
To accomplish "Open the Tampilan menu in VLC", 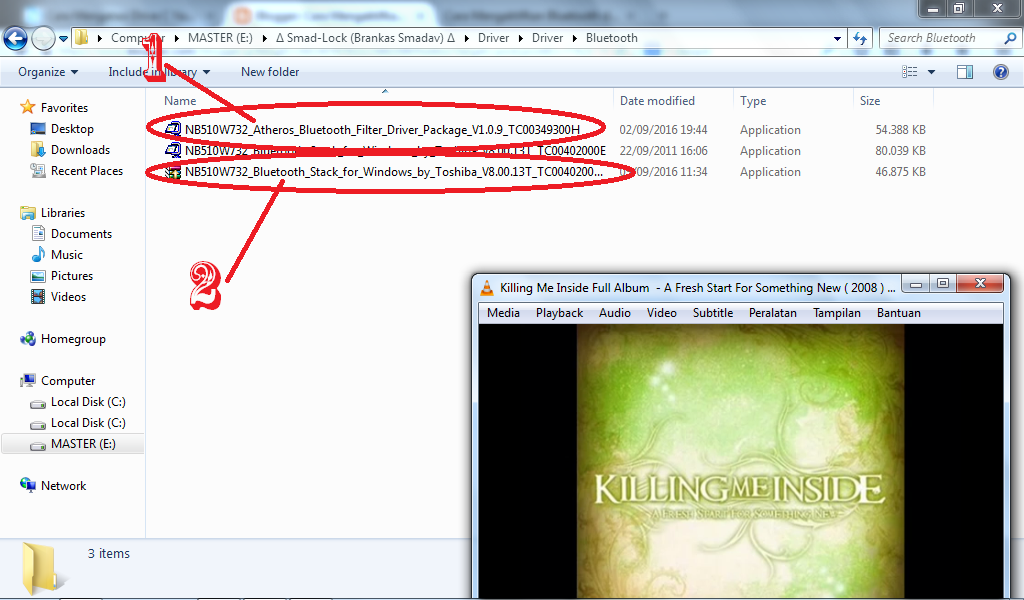I will pyautogui.click(x=837, y=313).
